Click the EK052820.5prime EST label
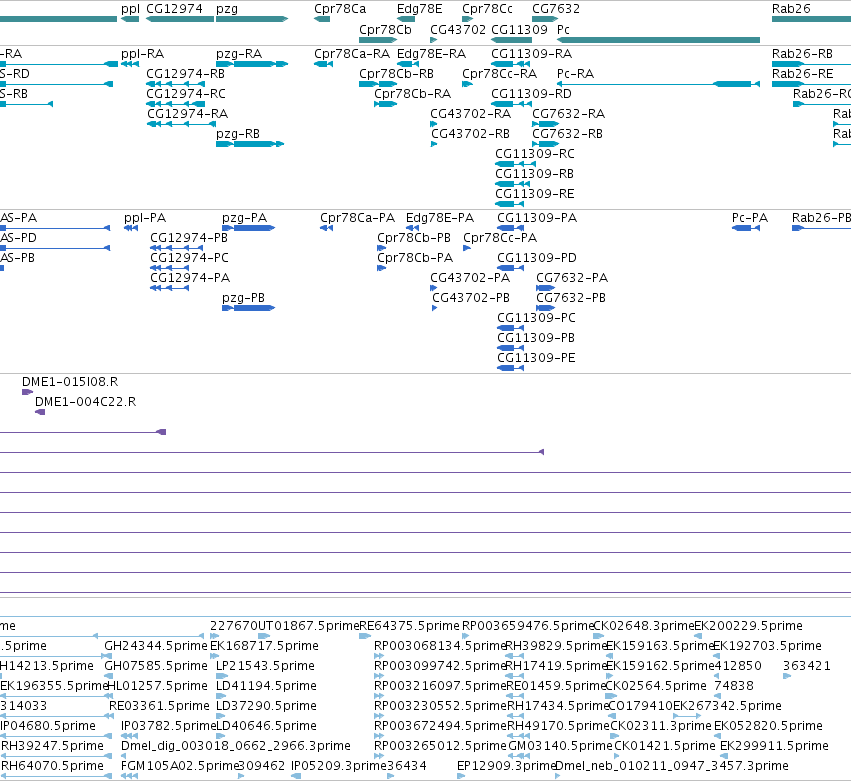The width and height of the screenshot is (851, 781). (x=768, y=726)
